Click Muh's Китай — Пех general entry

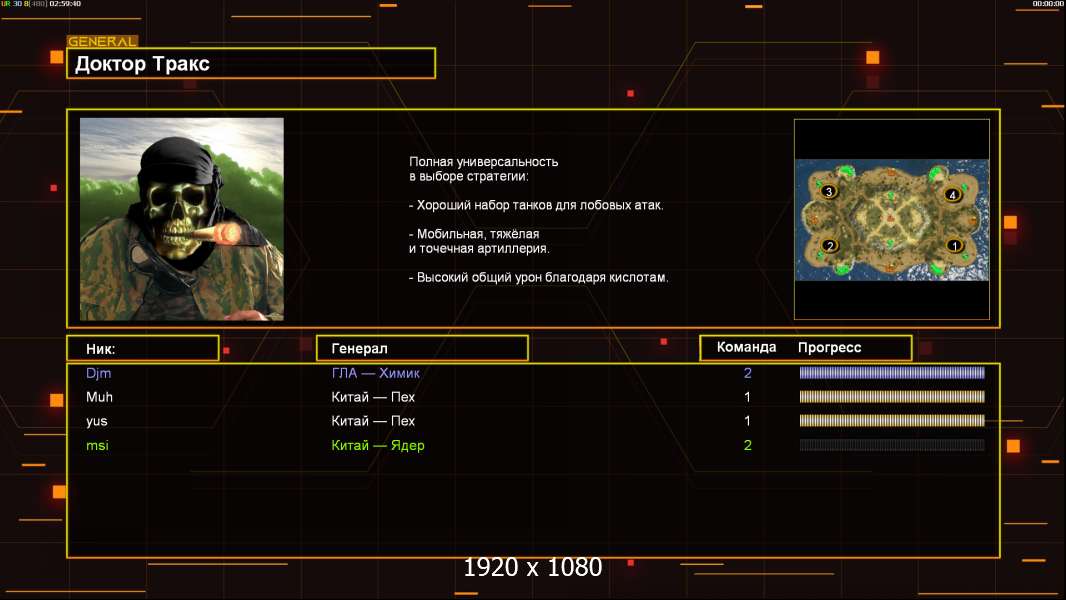pyautogui.click(x=373, y=397)
